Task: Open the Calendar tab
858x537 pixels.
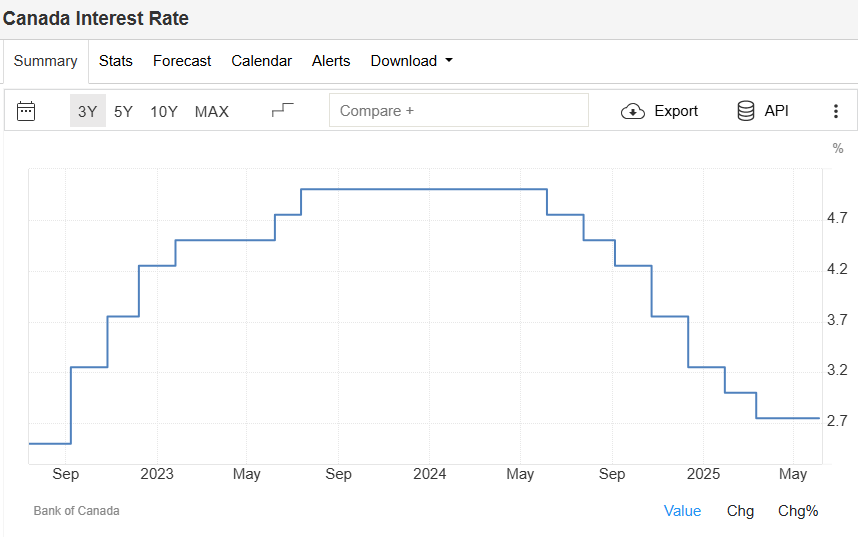Action: click(x=262, y=61)
